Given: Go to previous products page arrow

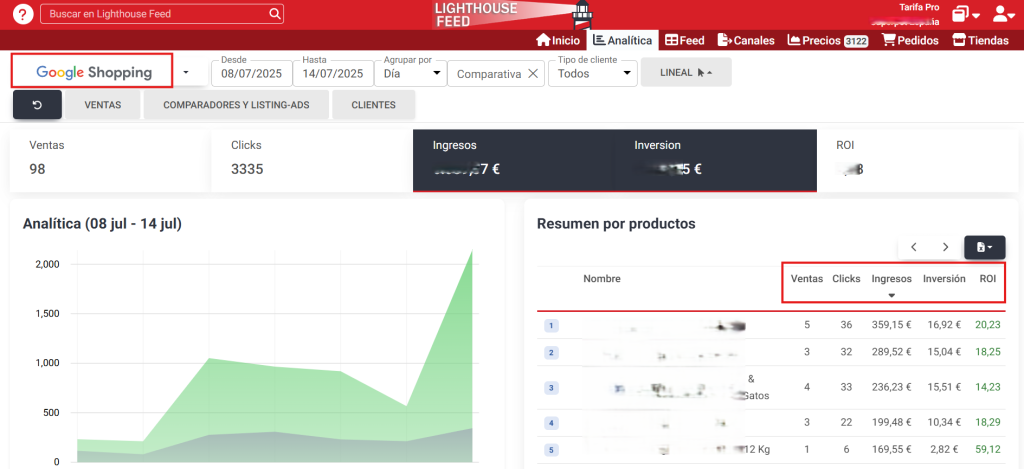Looking at the screenshot, I should coord(914,247).
